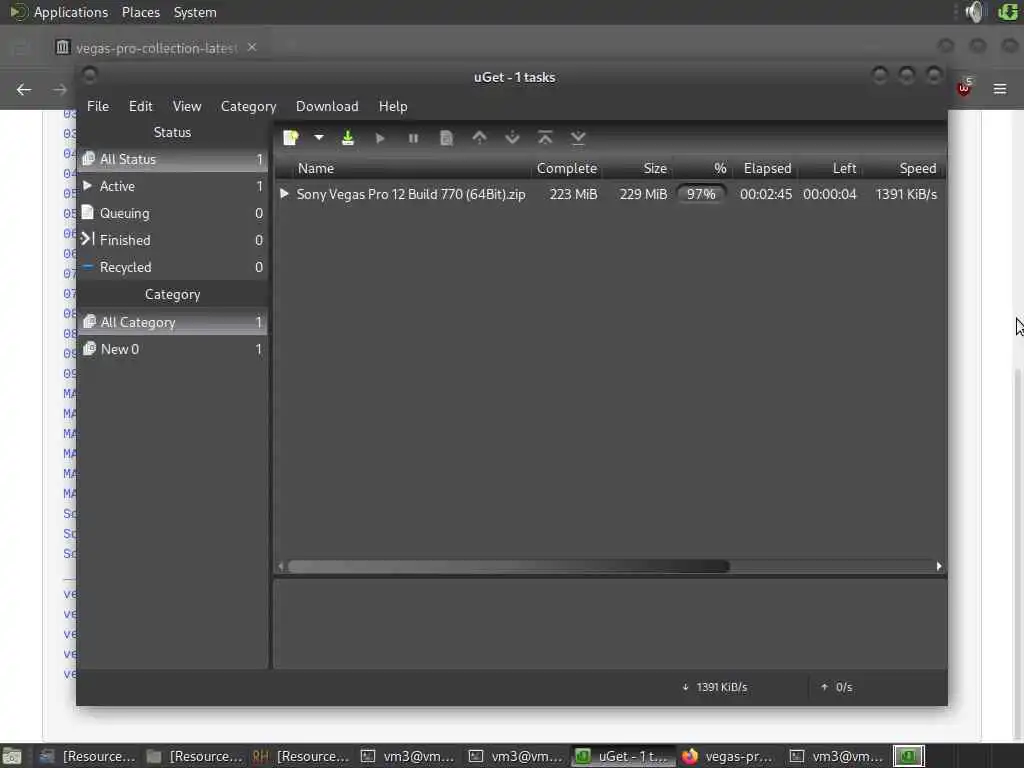Click the 00:00:04 time left cell
Image resolution: width=1024 pixels, height=768 pixels.
click(x=829, y=194)
